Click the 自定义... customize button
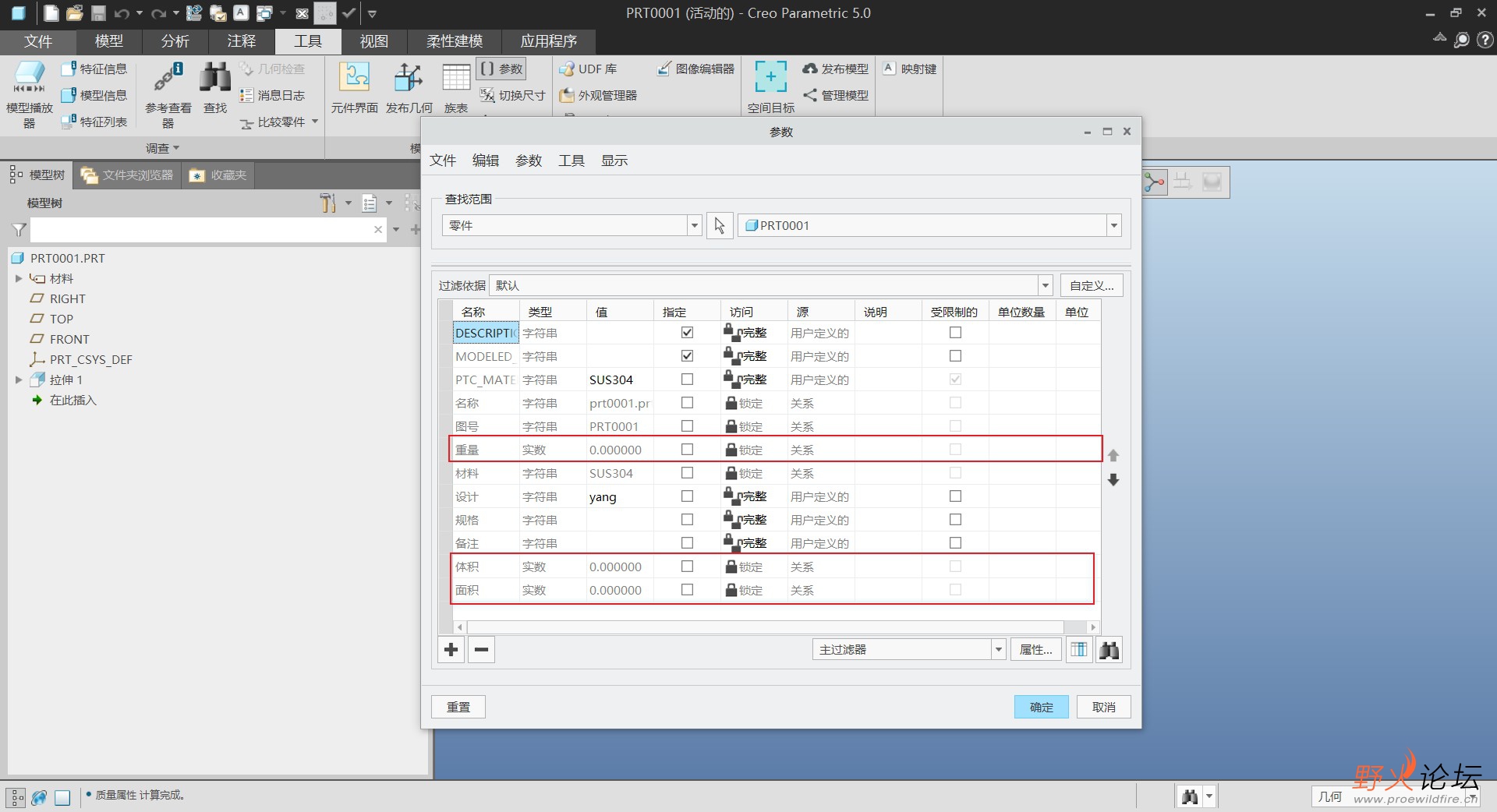This screenshot has height=812, width=1497. coord(1092,286)
